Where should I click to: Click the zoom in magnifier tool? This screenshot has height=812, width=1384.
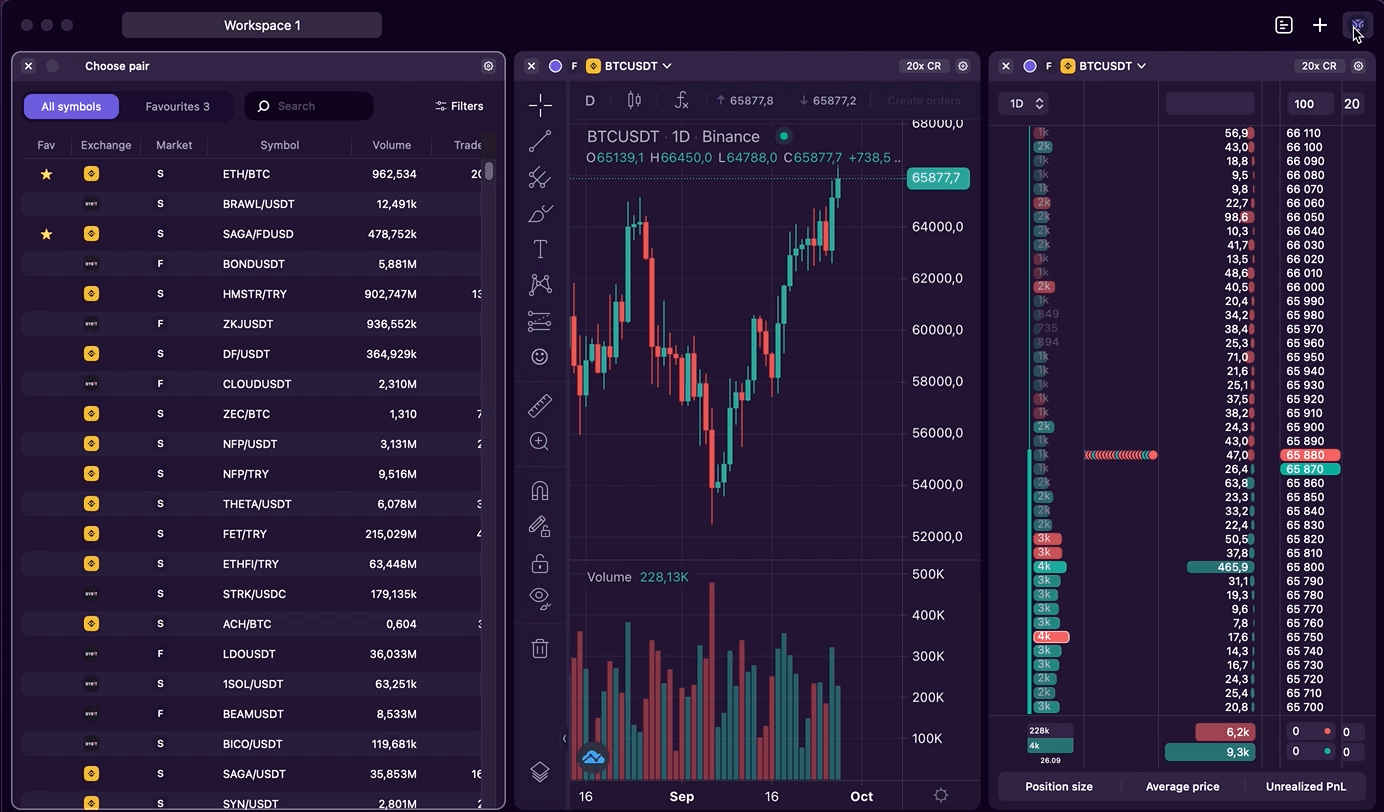click(x=540, y=442)
